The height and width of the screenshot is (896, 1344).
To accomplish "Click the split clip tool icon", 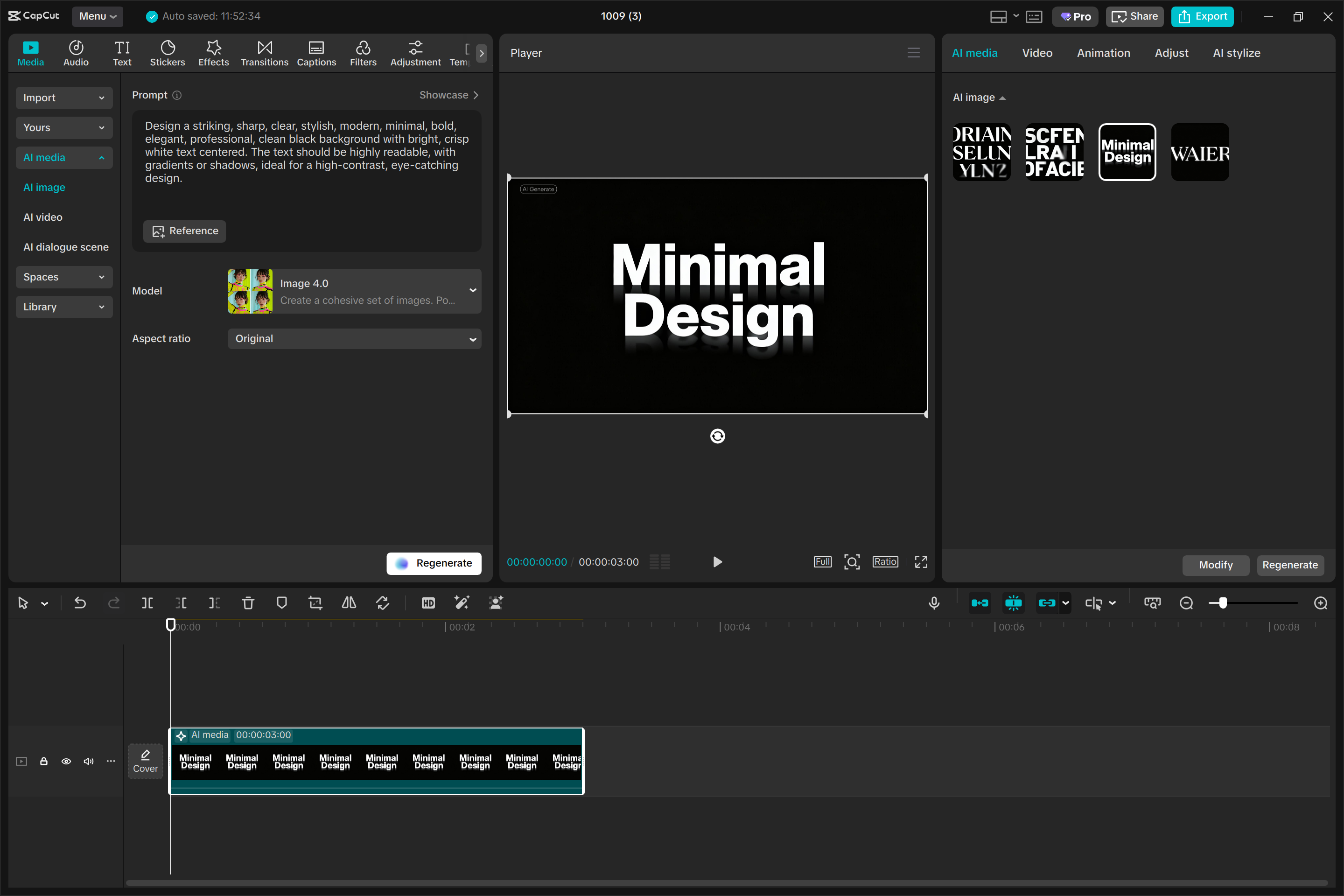I will pos(147,603).
